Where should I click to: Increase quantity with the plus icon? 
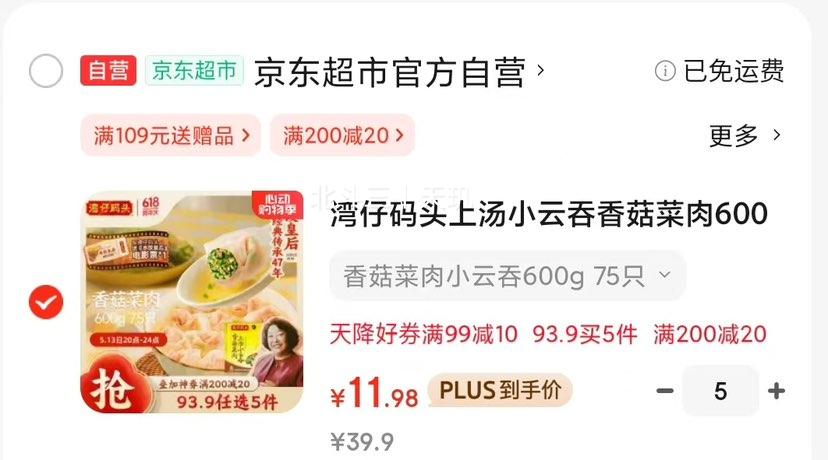776,391
